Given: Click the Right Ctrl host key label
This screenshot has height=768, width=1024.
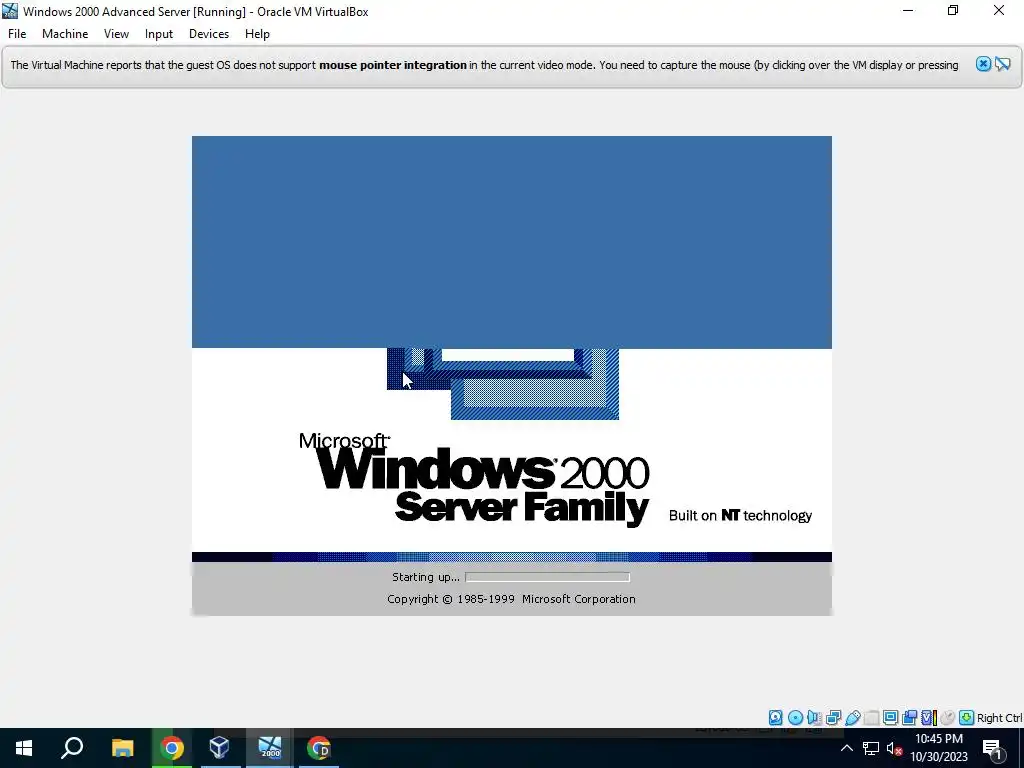Looking at the screenshot, I should (999, 718).
